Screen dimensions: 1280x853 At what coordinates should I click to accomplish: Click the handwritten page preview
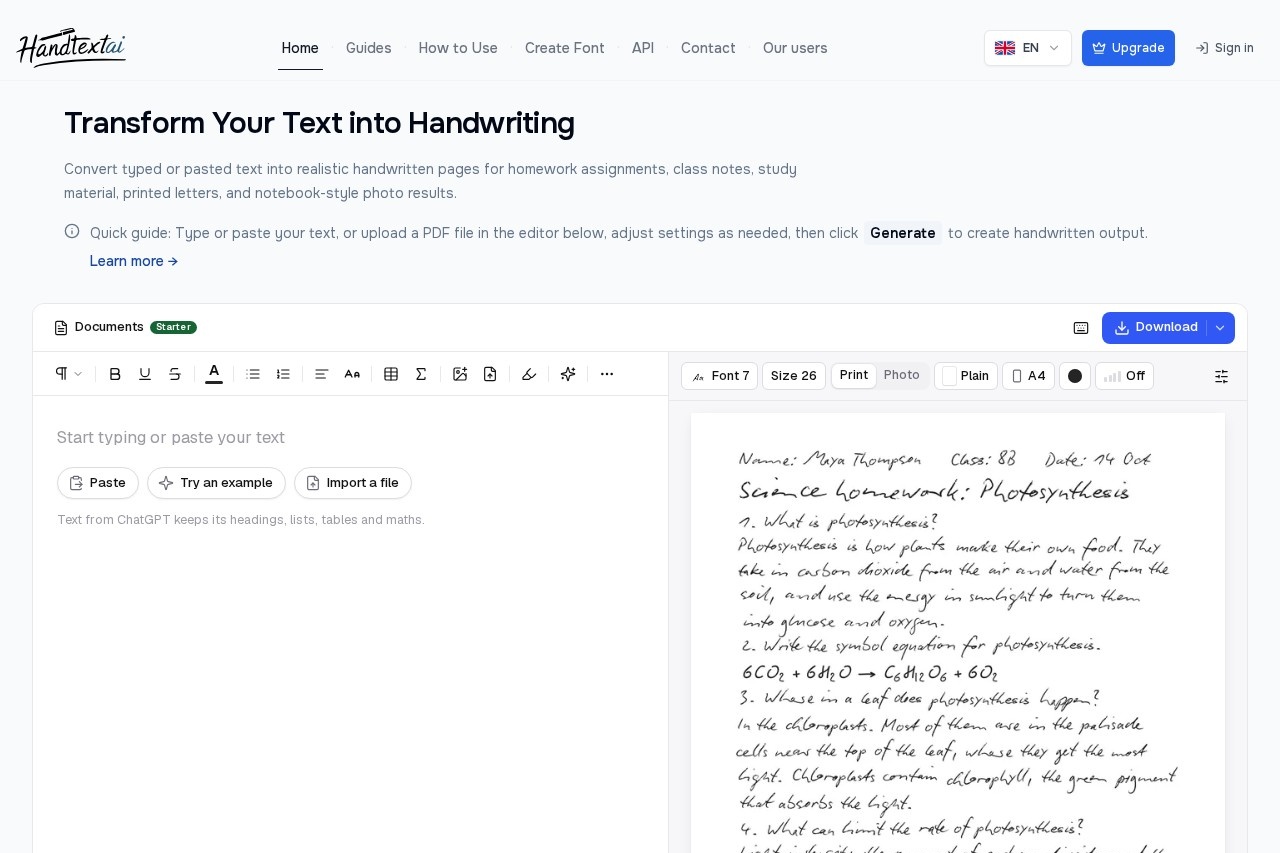tap(958, 633)
